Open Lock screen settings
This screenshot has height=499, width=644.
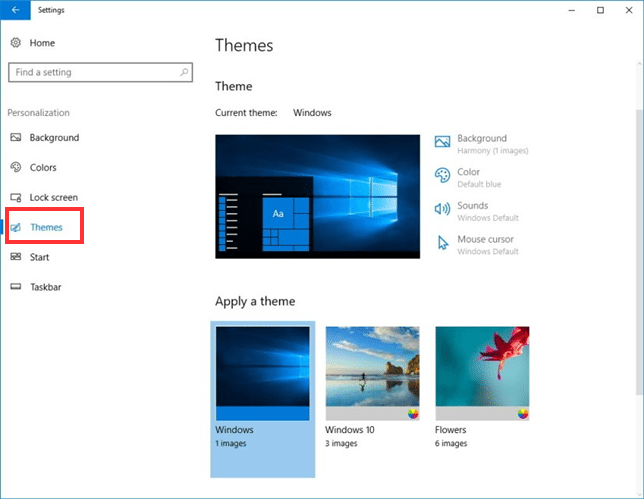(53, 198)
